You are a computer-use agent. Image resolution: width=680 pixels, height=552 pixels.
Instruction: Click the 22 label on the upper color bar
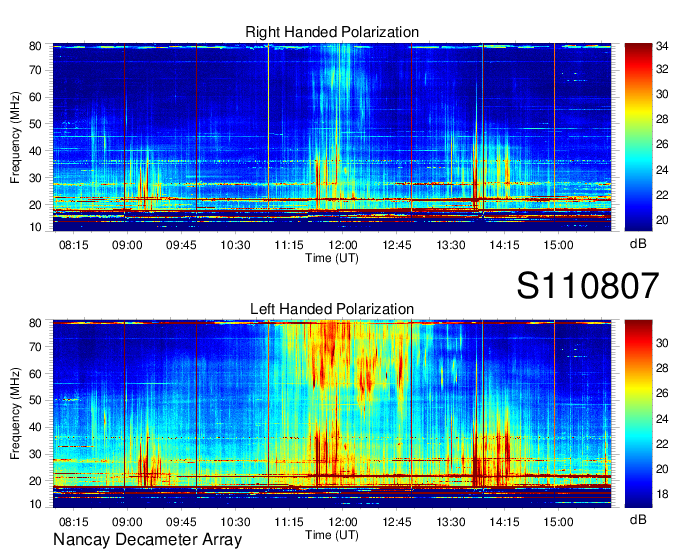point(662,195)
